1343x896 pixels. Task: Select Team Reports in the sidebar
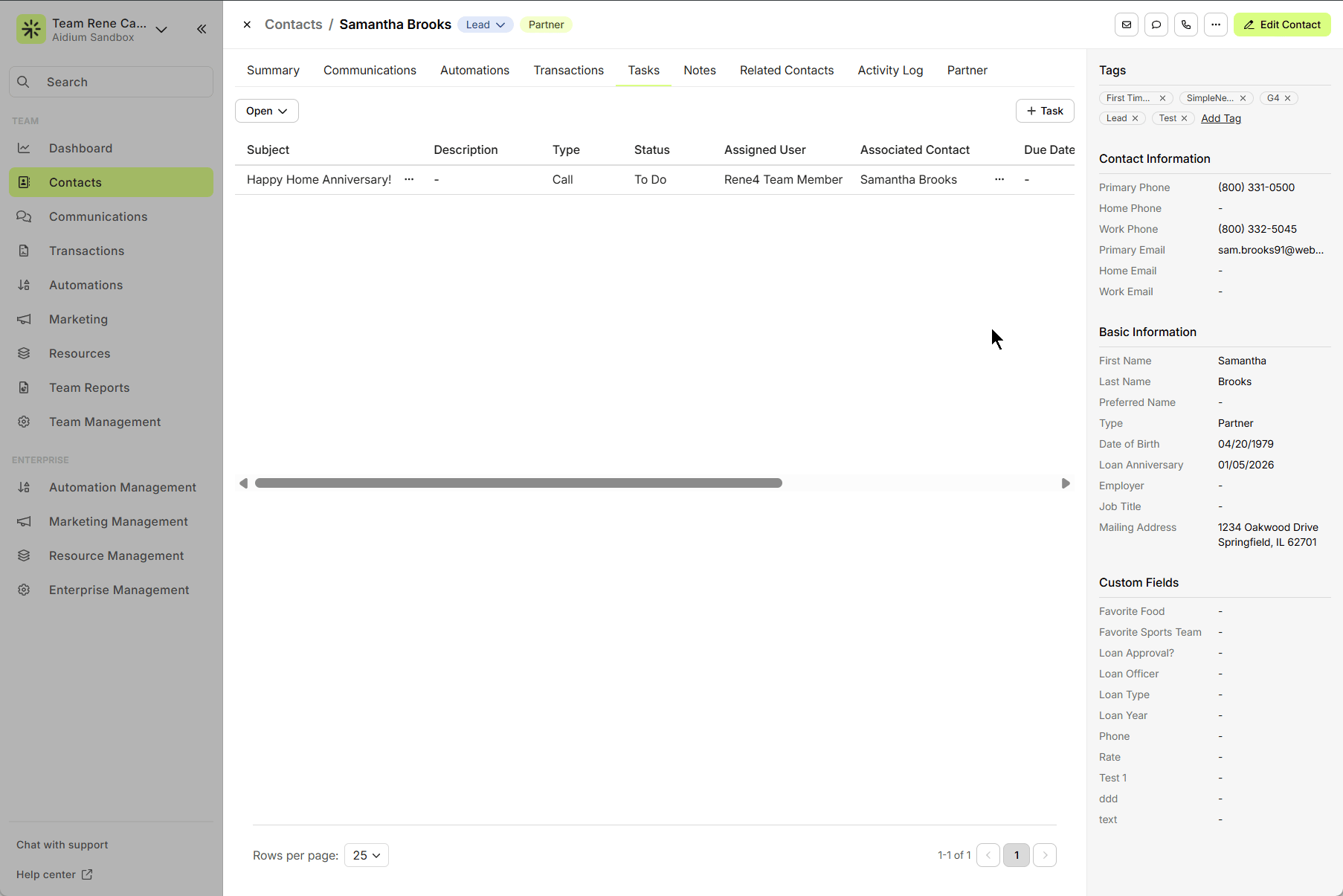coord(88,387)
